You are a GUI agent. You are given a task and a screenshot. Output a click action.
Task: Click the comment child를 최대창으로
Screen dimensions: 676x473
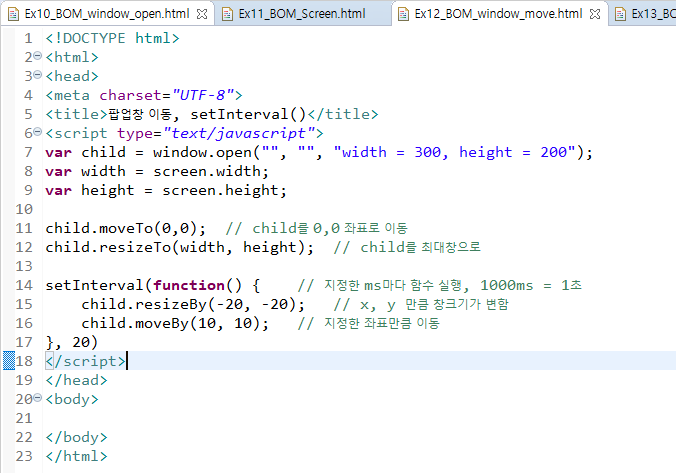pyautogui.click(x=407, y=247)
